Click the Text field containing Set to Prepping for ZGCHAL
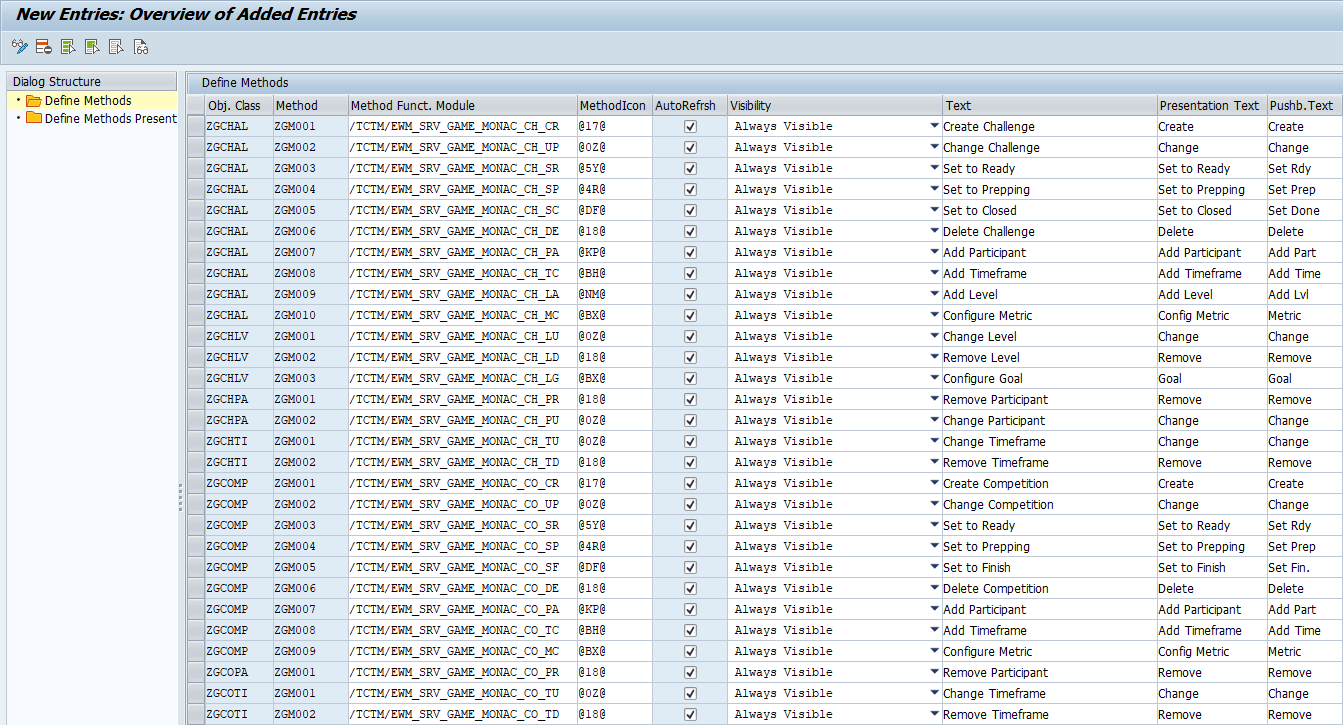The height and width of the screenshot is (725, 1343). pyautogui.click(x=1048, y=190)
